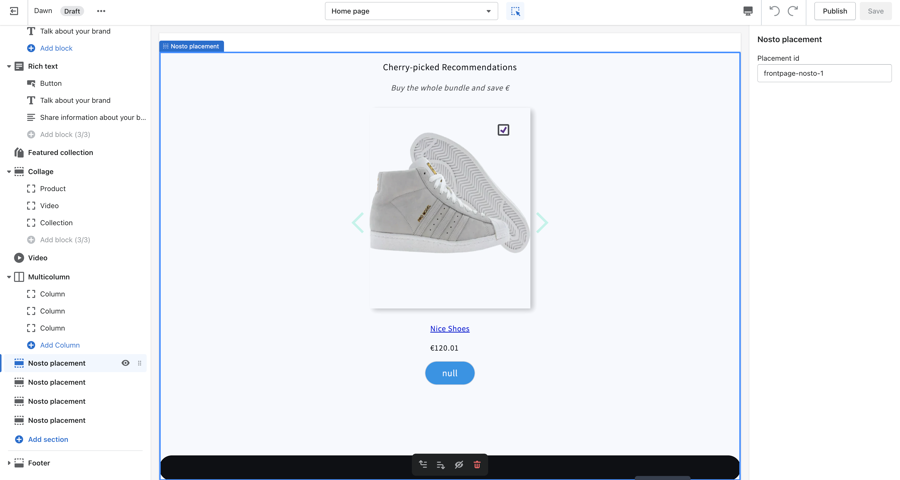Toggle visibility eye on selected Nosto placement
The image size is (900, 480).
coord(125,363)
